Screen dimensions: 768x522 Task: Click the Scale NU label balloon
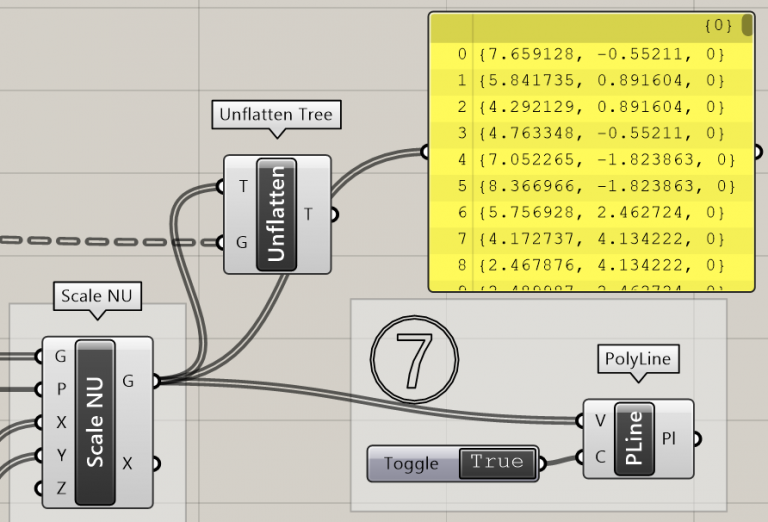coord(97,296)
